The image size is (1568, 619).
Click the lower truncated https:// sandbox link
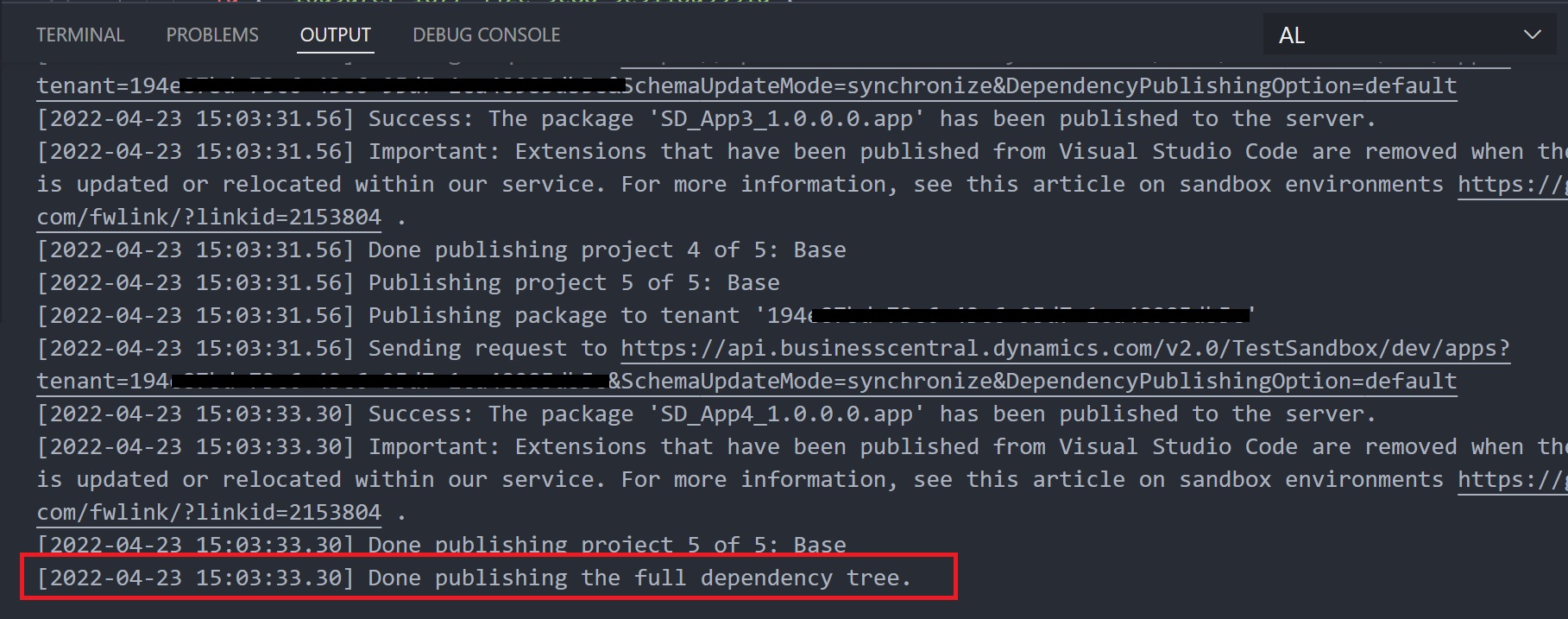pyautogui.click(x=1511, y=480)
